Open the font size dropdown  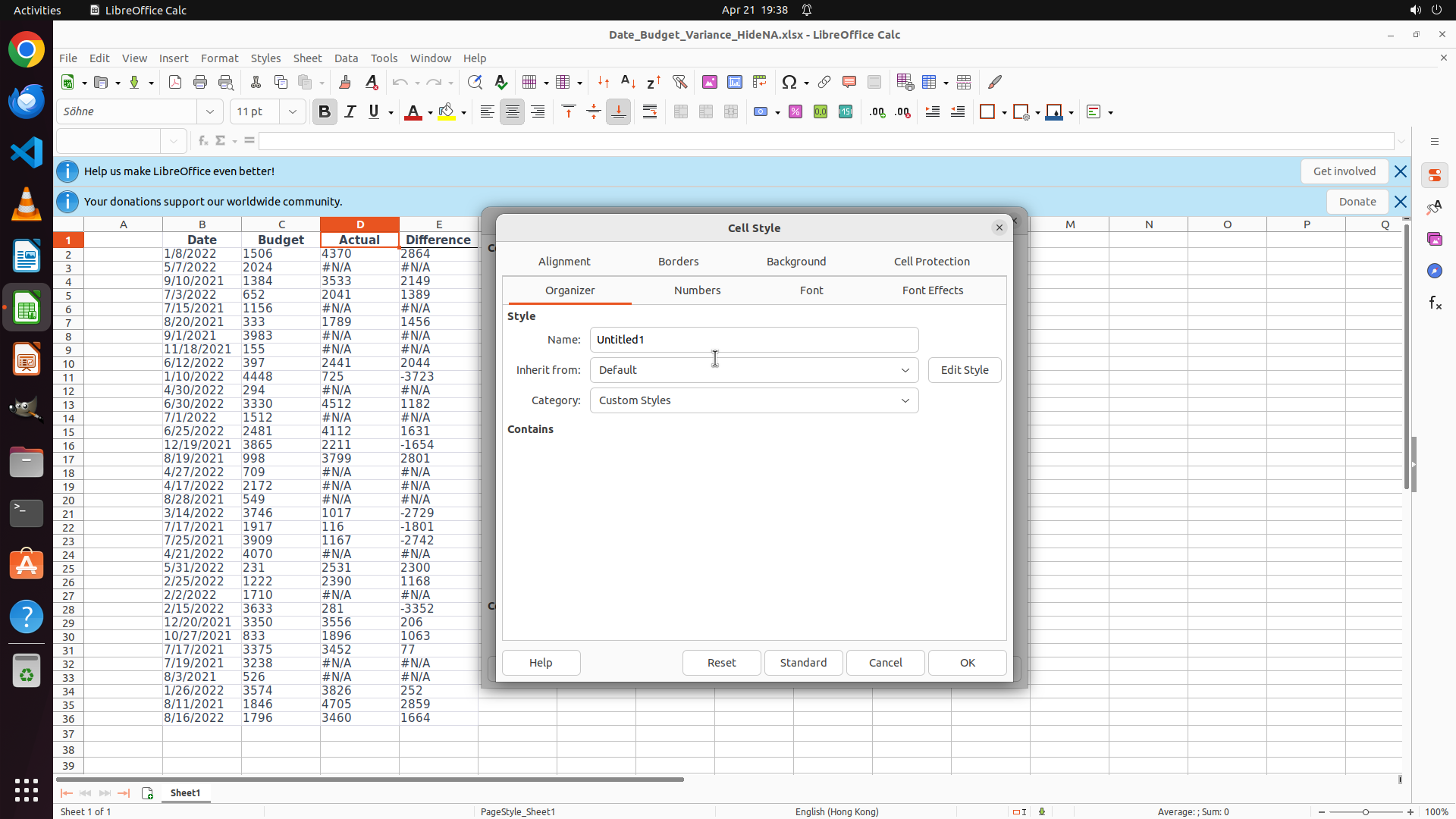292,112
